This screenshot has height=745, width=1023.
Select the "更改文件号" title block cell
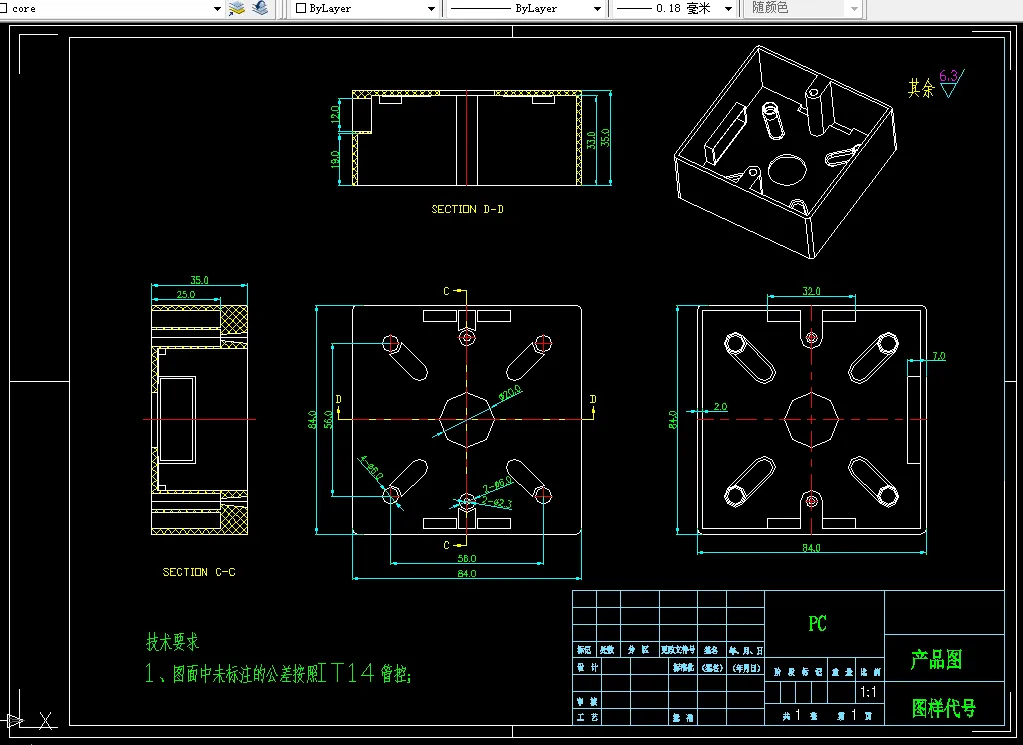[x=679, y=650]
